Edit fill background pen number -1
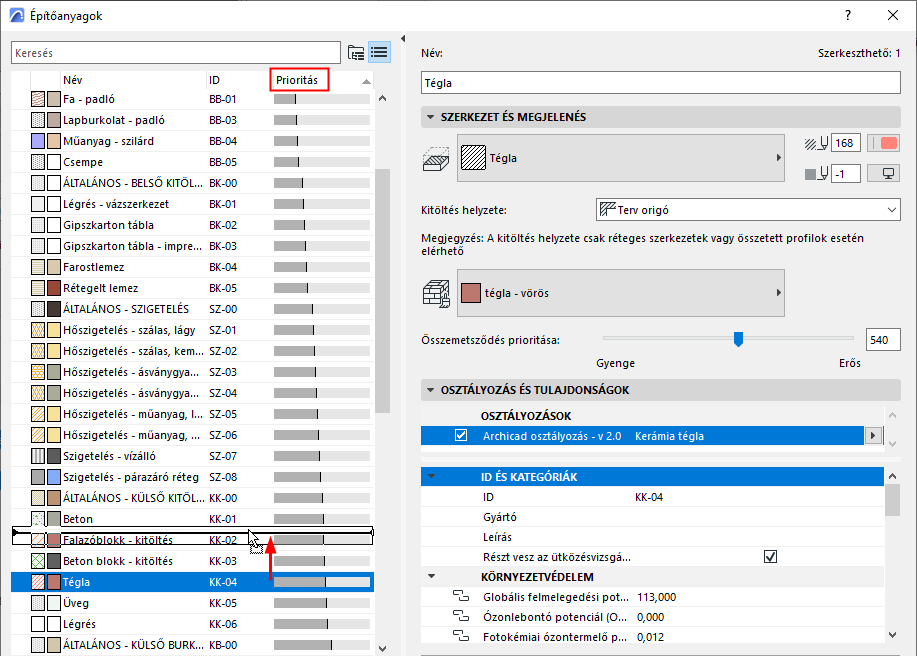Image resolution: width=917 pixels, height=656 pixels. click(846, 174)
